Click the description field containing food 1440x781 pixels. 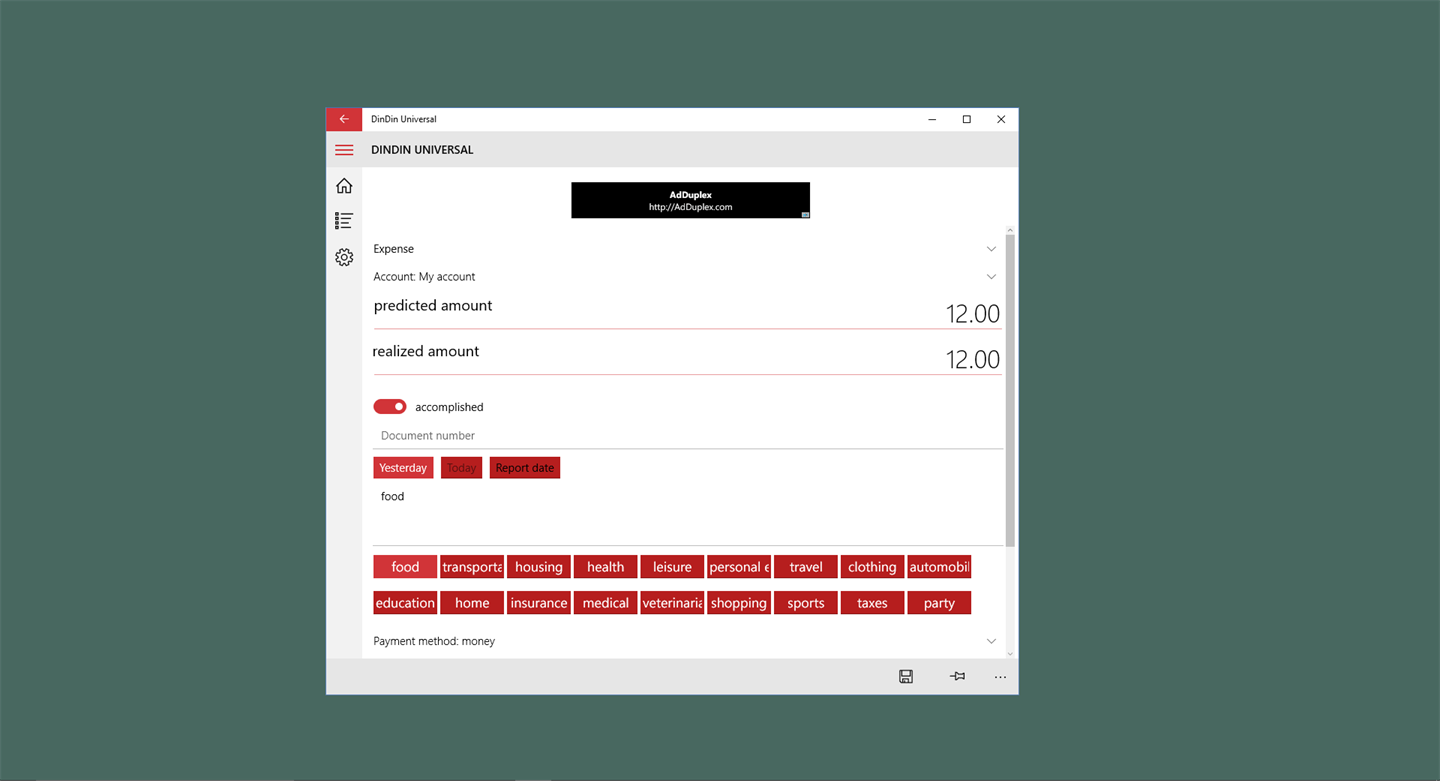click(688, 515)
